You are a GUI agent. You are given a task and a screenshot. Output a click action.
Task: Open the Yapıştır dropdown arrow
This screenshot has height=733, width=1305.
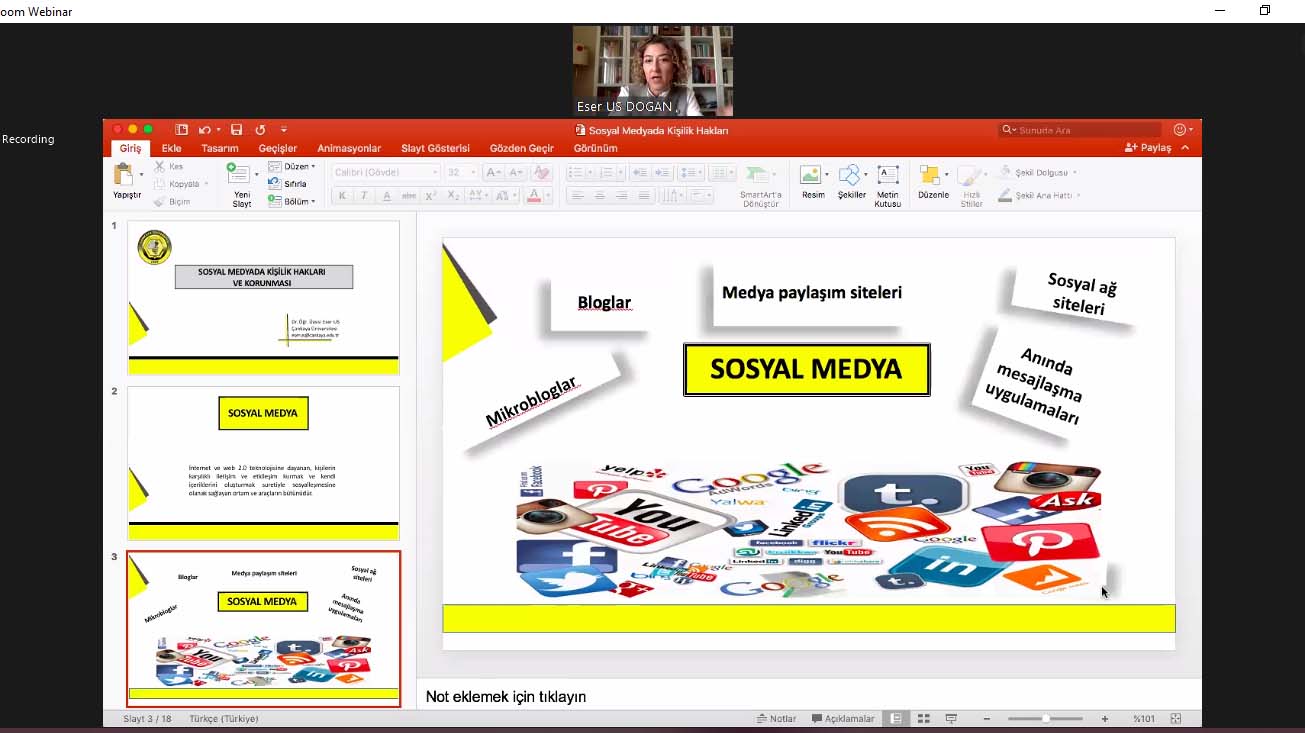(x=141, y=175)
